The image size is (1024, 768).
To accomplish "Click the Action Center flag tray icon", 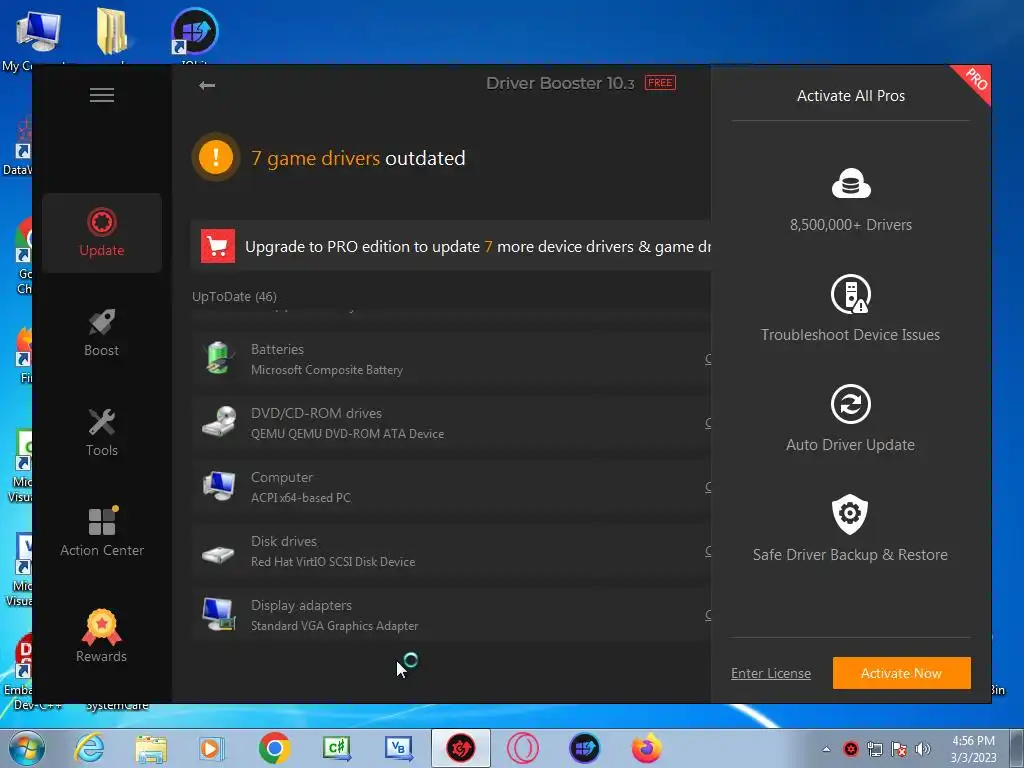I will [x=899, y=749].
